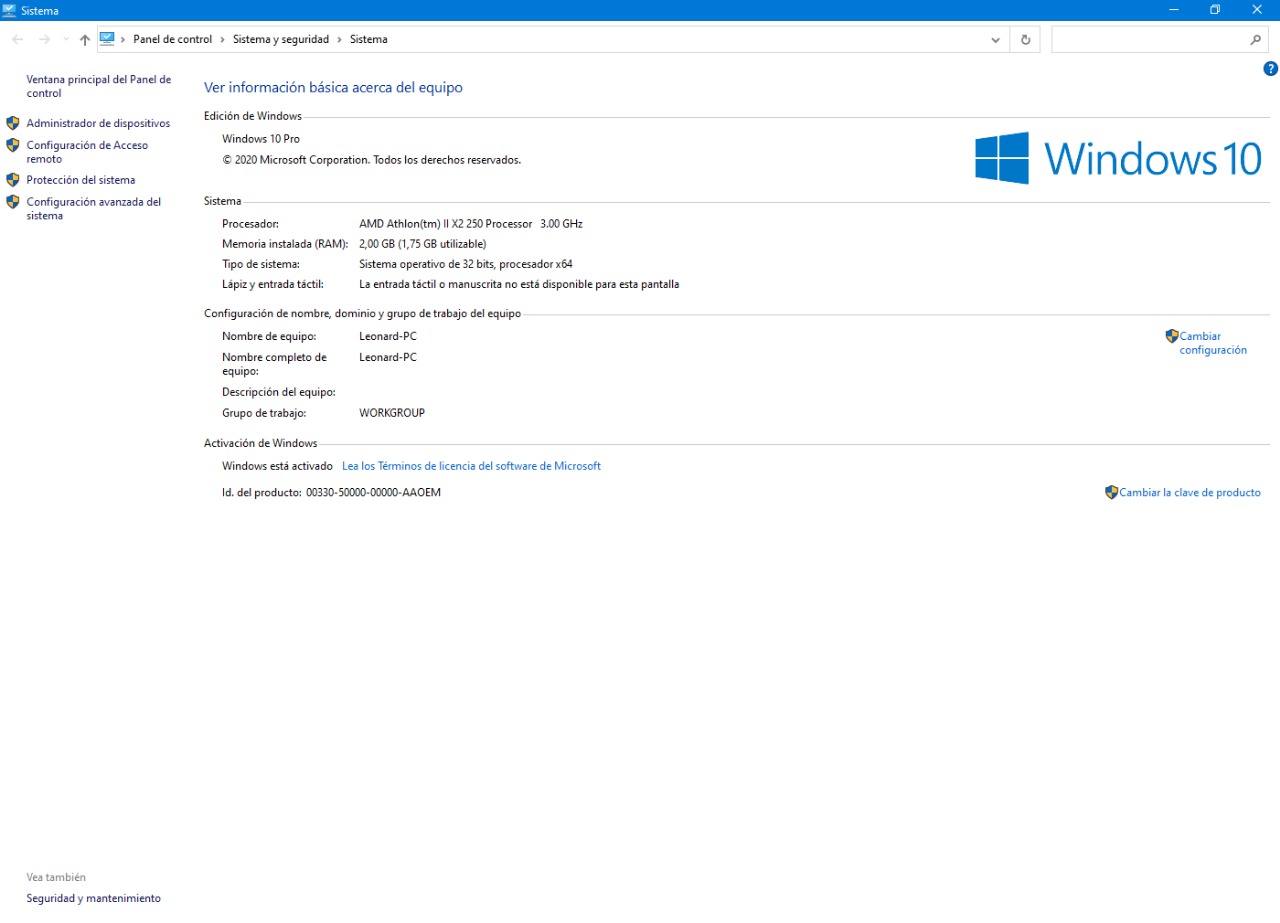
Task: Click the Sistema window title icon
Action: coord(9,10)
